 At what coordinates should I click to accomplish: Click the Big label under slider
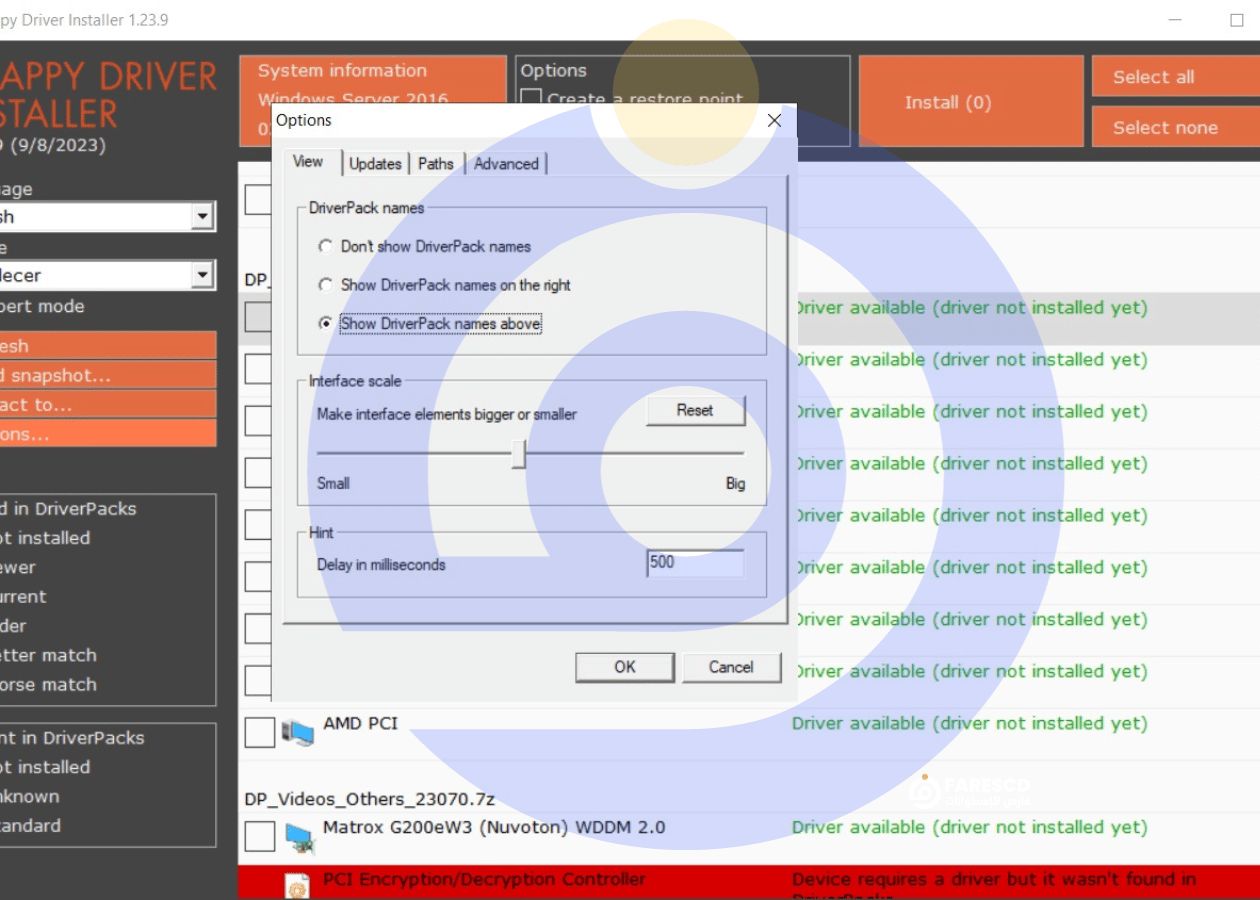coord(735,483)
